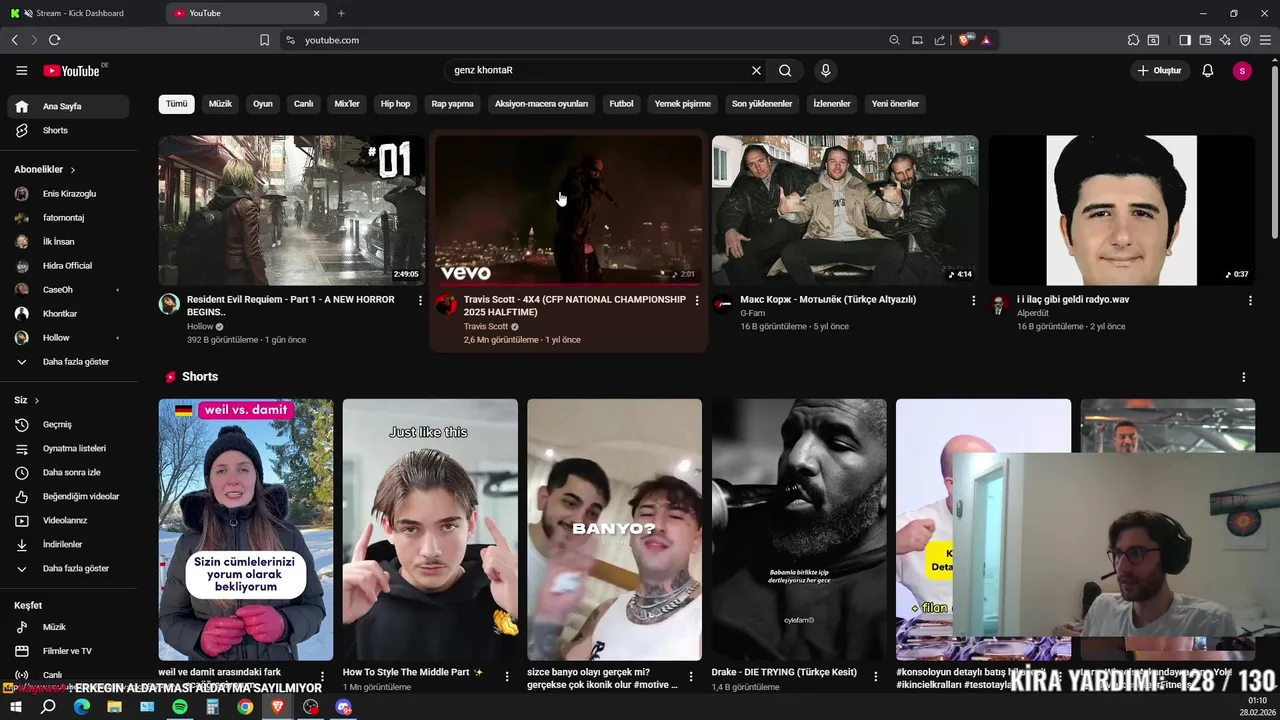Screen dimensions: 1280x720
Task: Open the notifications bell
Action: tap(1207, 70)
